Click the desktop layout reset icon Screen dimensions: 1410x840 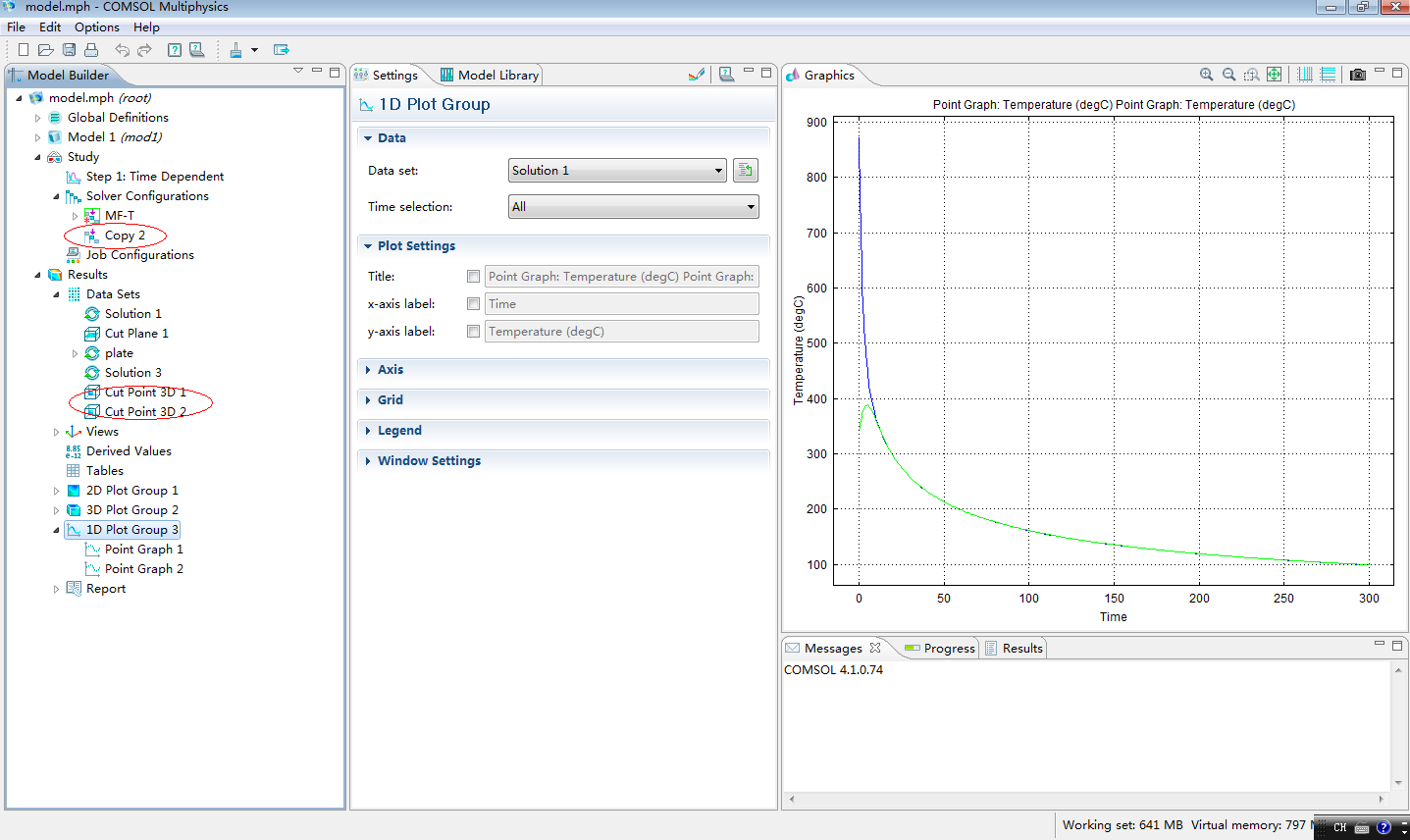282,49
